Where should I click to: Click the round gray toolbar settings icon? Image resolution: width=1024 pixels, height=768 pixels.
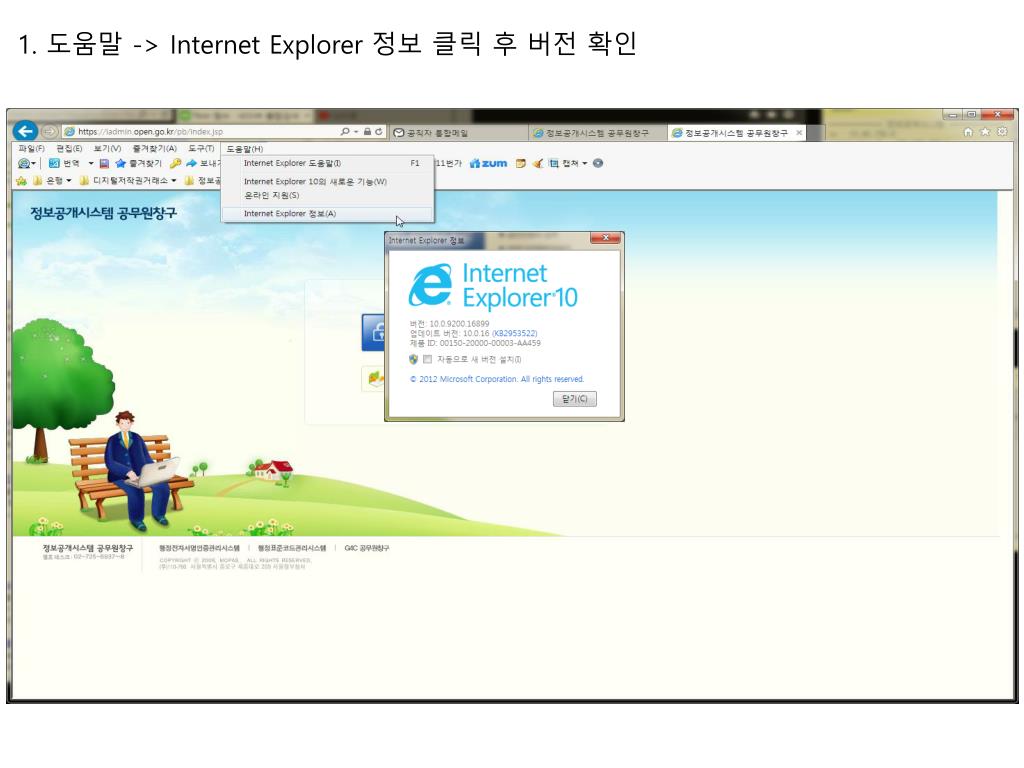(x=598, y=163)
